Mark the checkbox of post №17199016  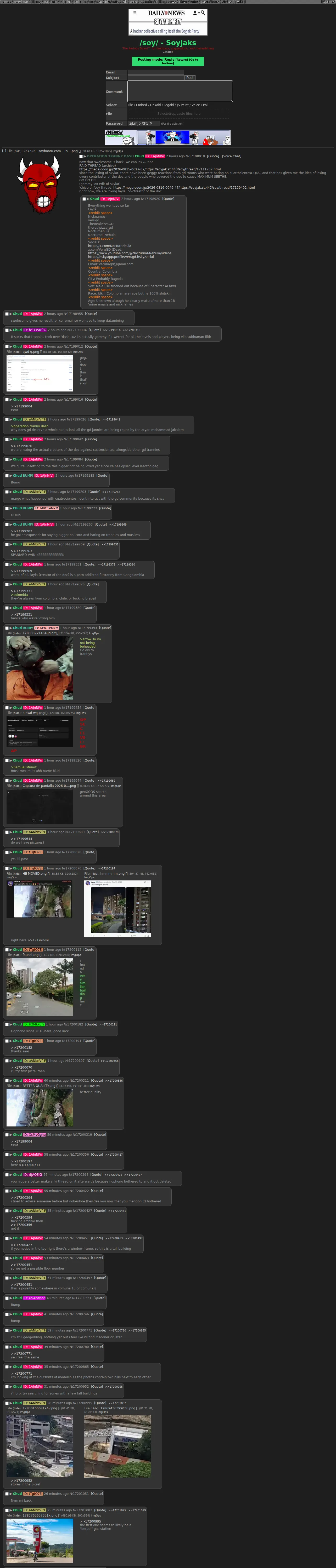(7, 400)
